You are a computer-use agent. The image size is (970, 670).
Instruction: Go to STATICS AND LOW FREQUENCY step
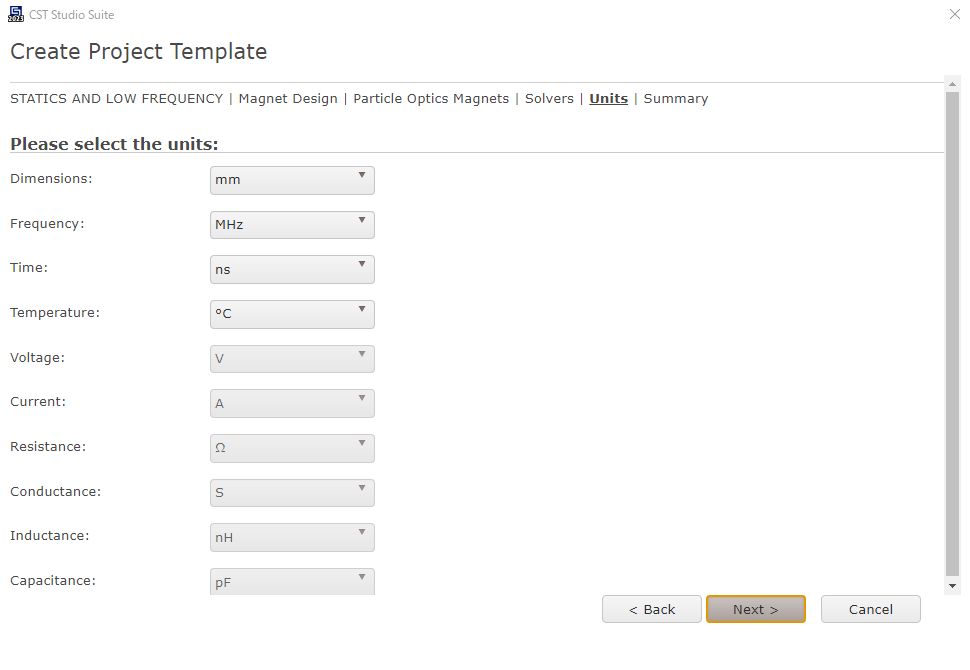[116, 99]
